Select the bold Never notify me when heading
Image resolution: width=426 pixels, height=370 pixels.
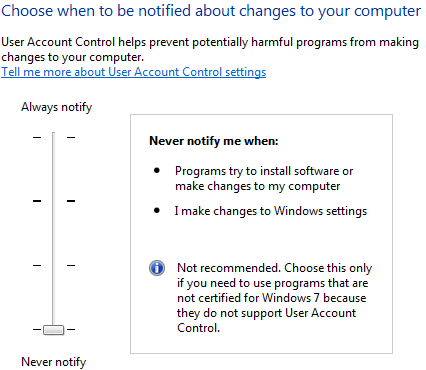pos(214,141)
